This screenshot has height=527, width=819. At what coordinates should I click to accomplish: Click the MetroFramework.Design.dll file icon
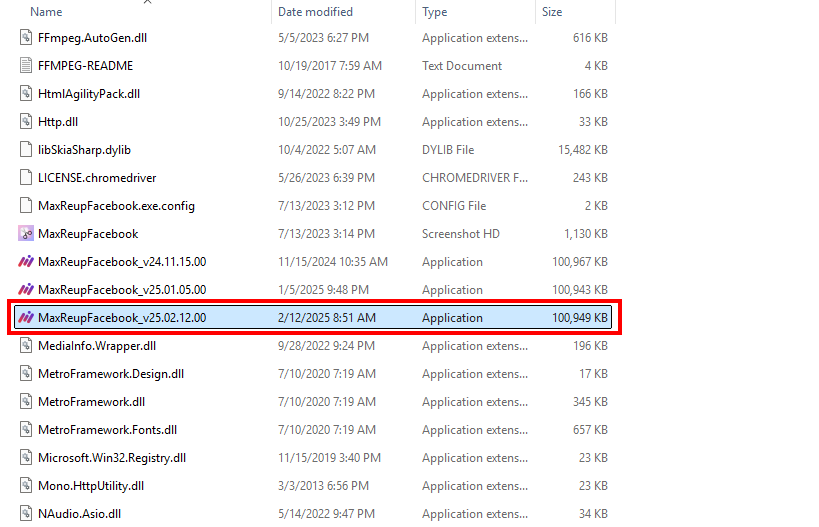coord(26,374)
